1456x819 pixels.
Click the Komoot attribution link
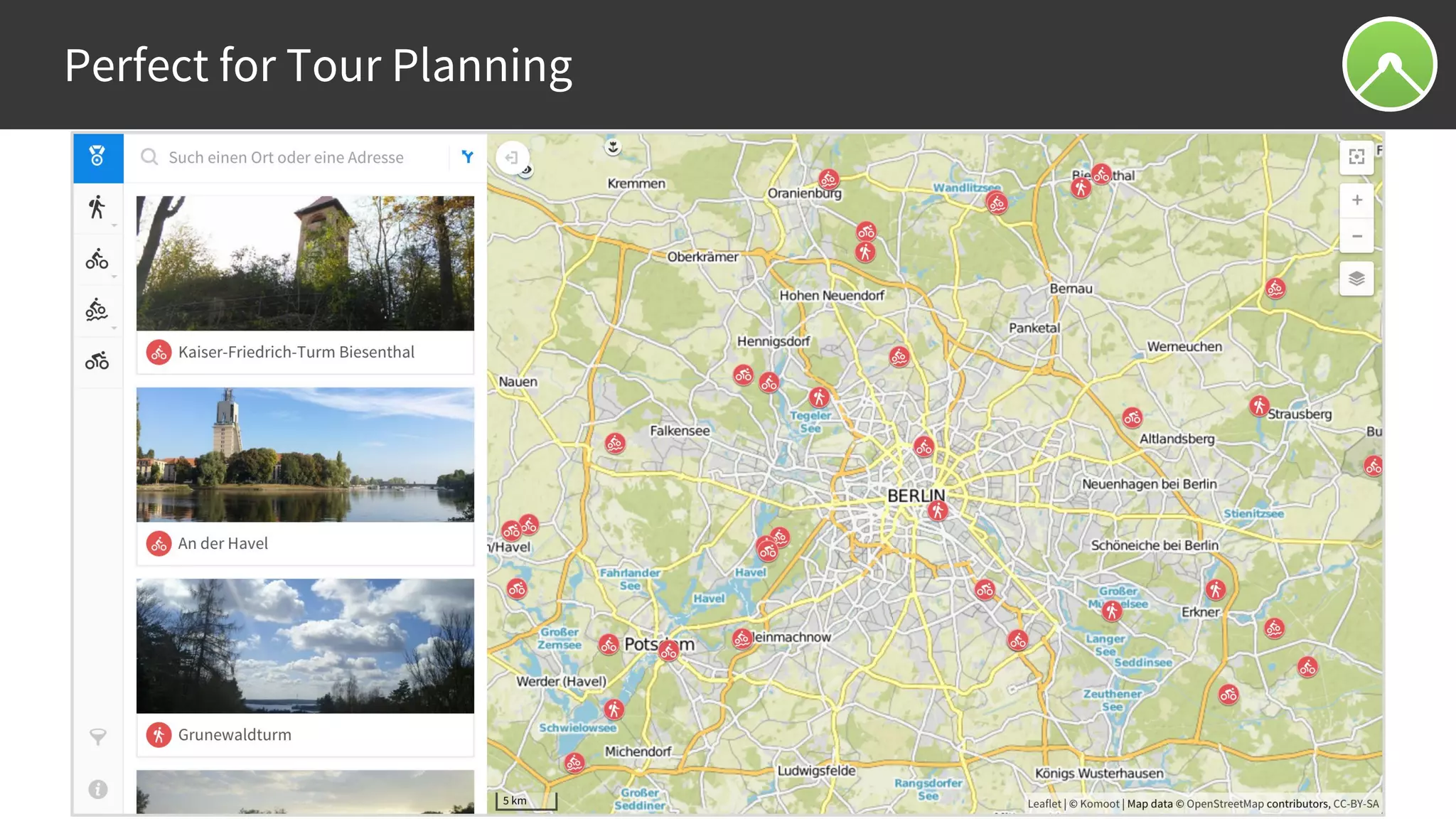coord(1100,804)
